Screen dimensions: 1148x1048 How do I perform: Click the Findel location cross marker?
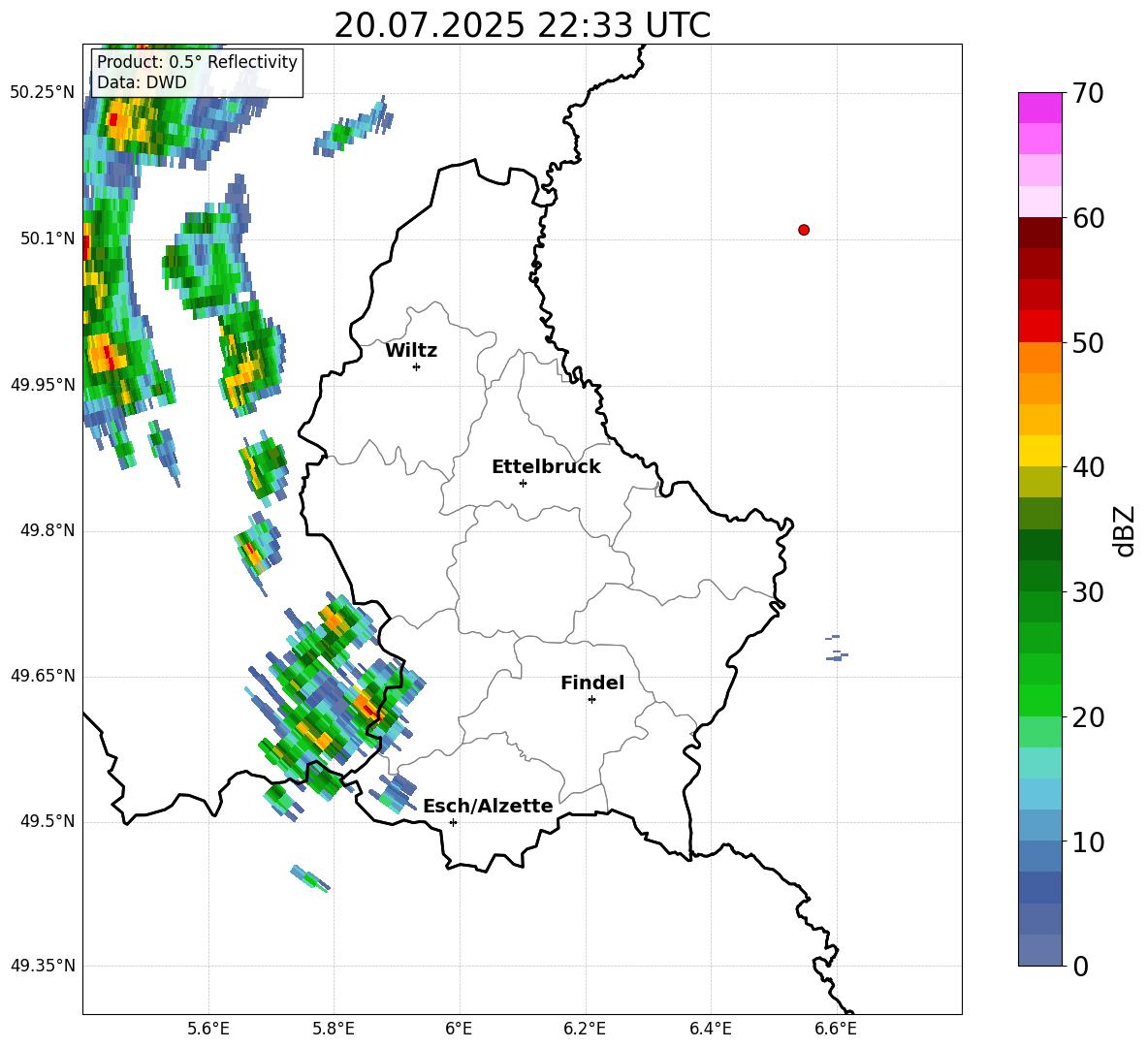[591, 700]
